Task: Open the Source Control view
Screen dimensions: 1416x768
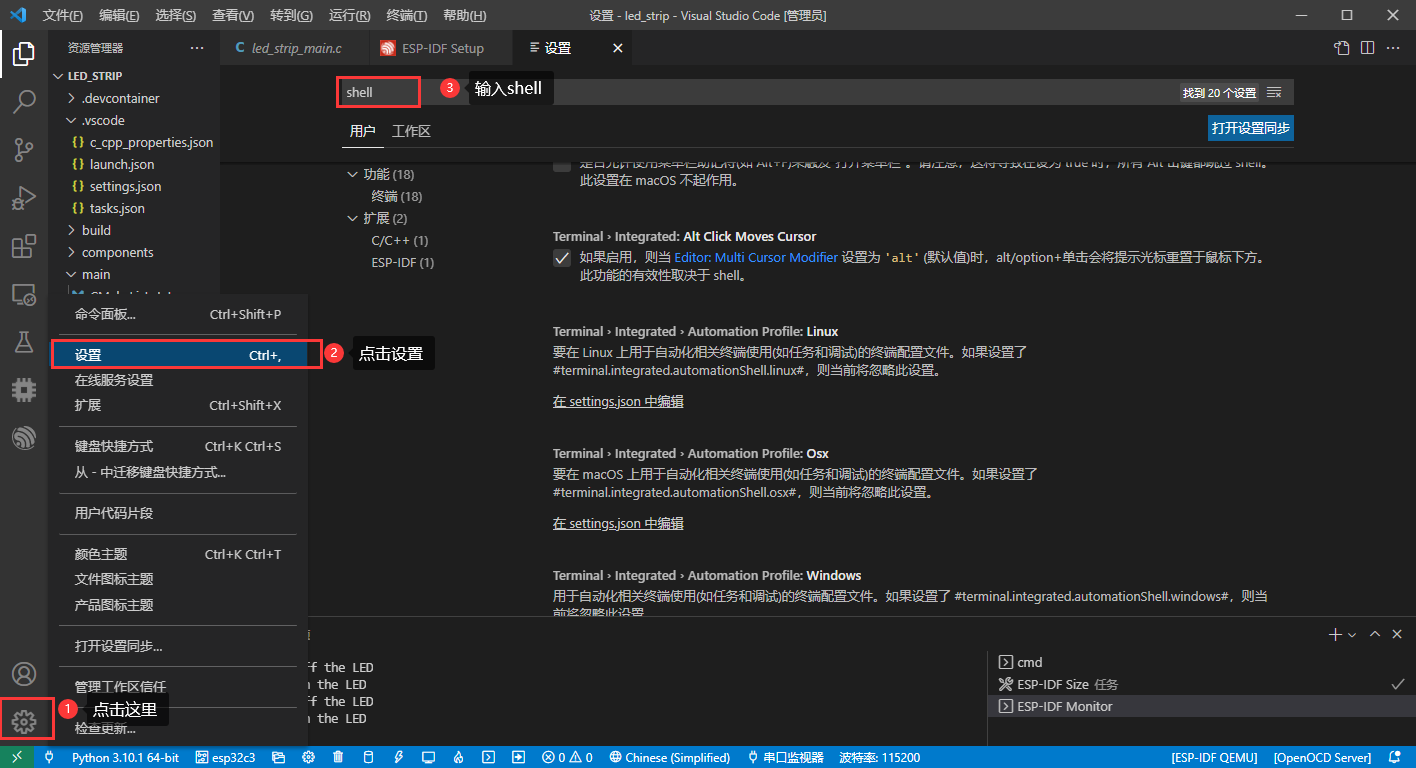Action: tap(24, 149)
